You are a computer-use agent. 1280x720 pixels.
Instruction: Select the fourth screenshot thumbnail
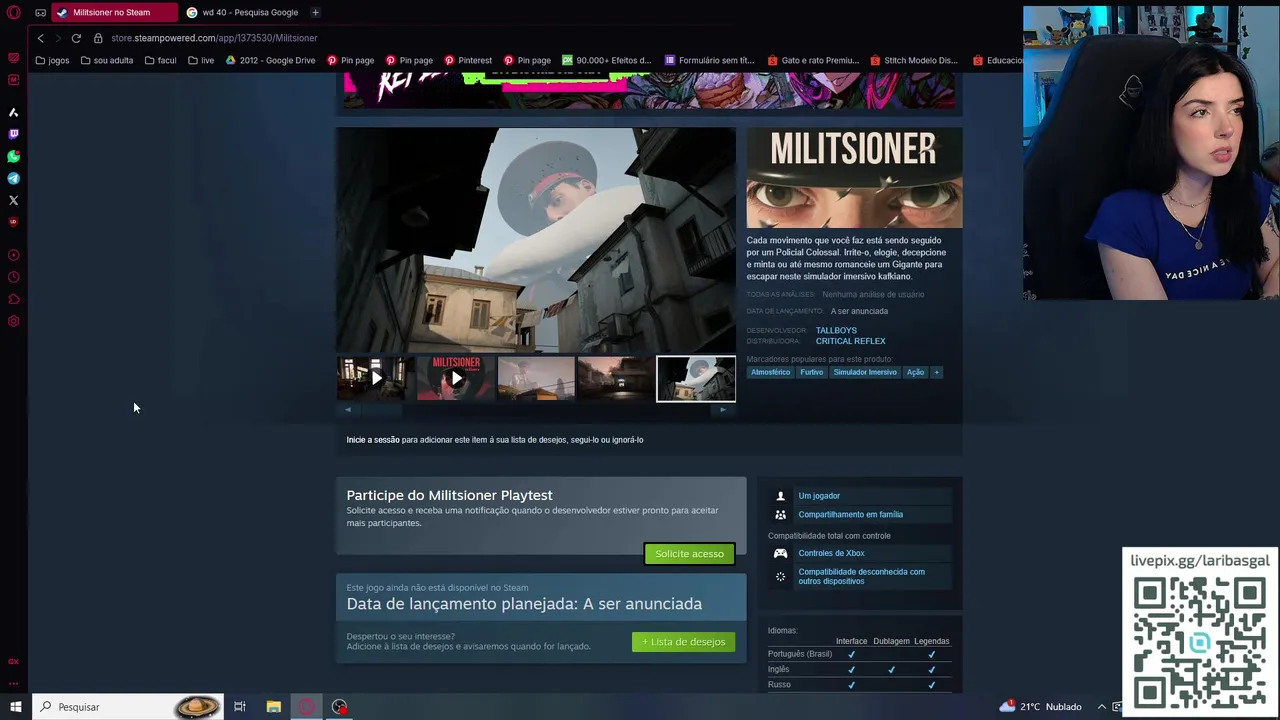615,378
